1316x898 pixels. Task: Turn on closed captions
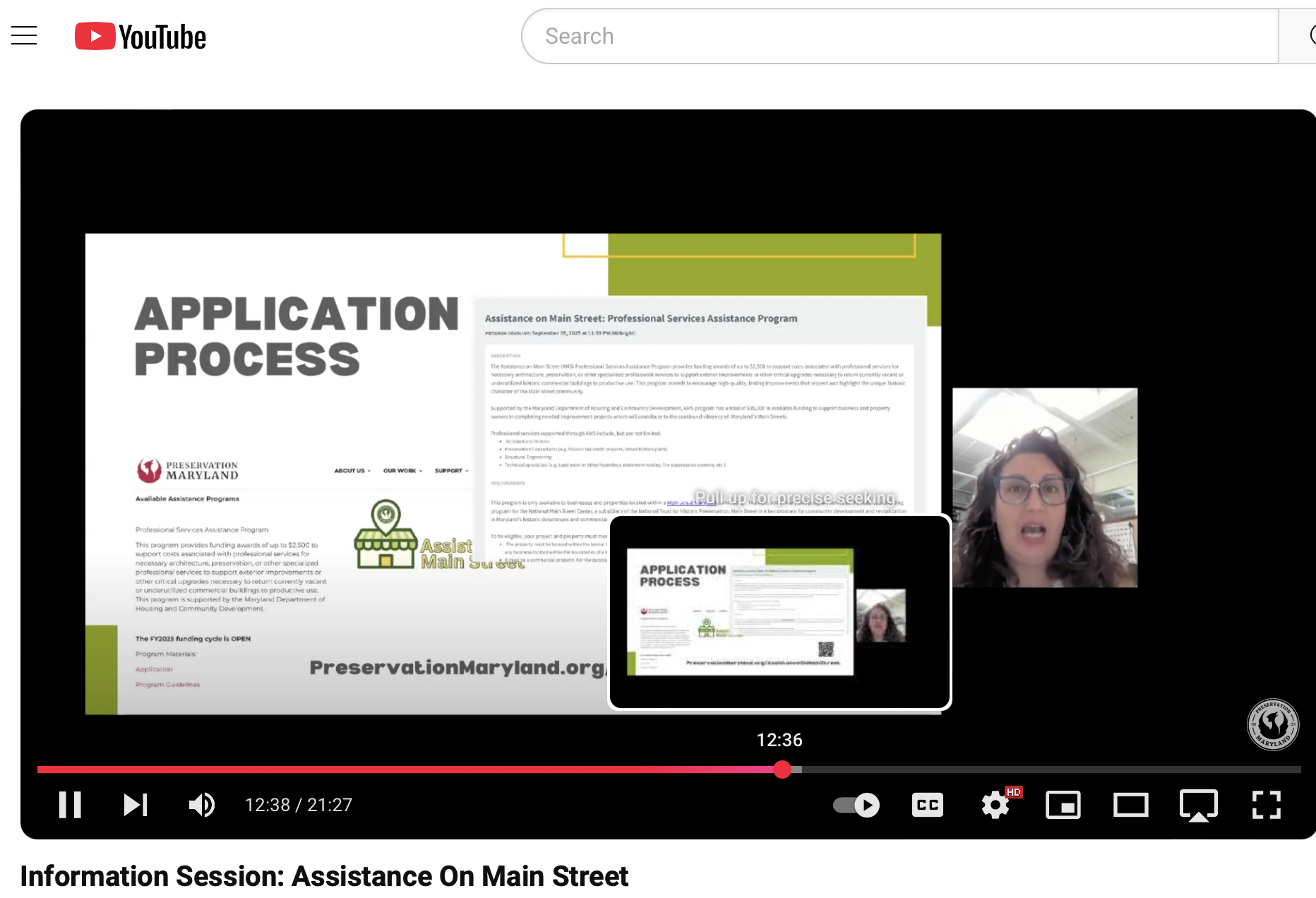928,805
